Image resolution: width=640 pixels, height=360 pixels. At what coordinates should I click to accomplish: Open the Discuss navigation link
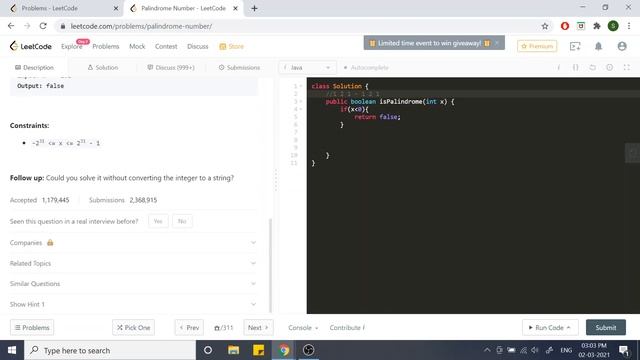click(198, 47)
